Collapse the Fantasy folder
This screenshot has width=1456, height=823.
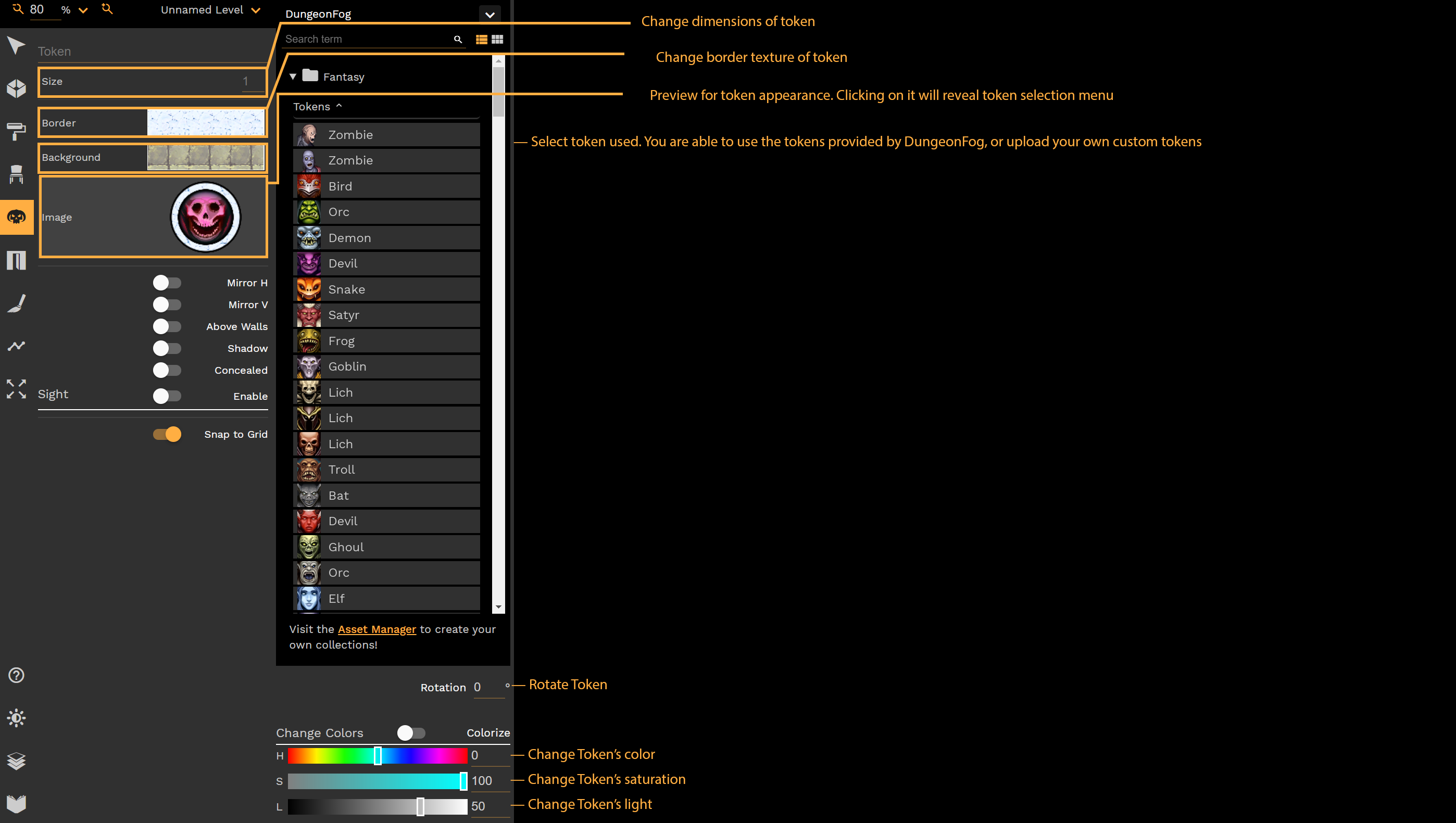pos(293,77)
